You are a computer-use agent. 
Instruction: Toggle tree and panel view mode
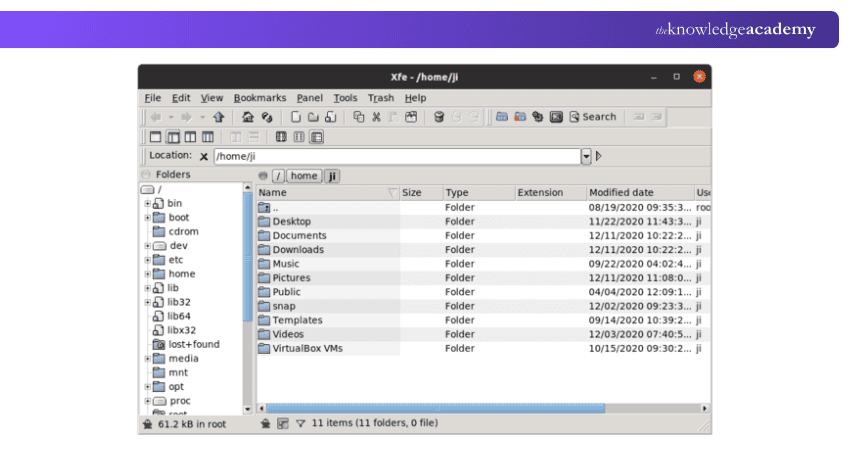point(172,137)
